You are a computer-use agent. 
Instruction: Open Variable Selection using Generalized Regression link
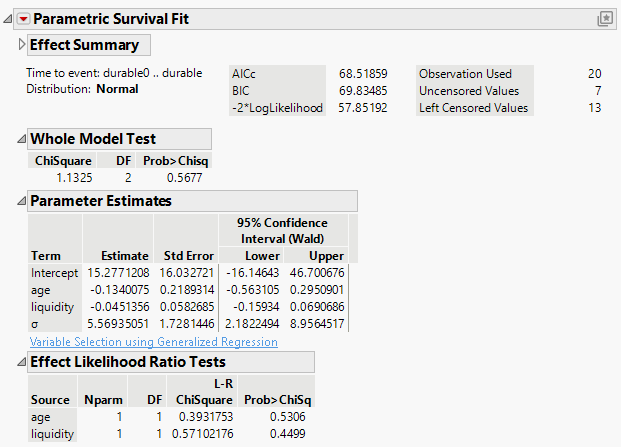(154, 342)
